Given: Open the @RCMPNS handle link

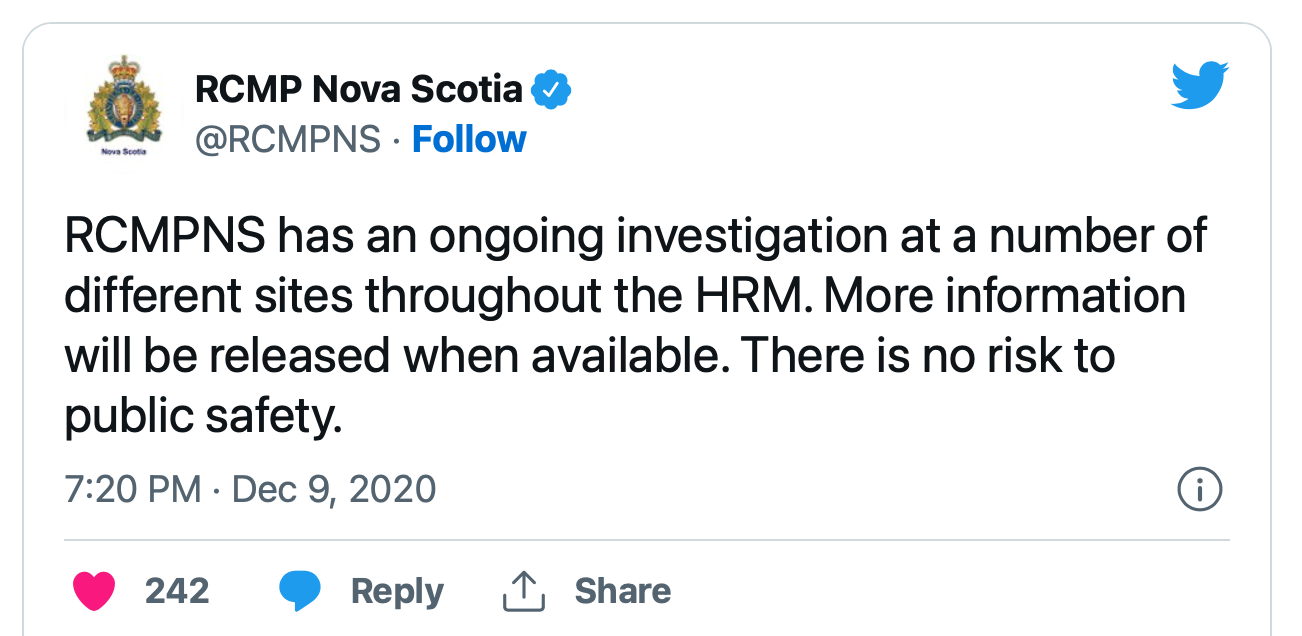Looking at the screenshot, I should coord(288,139).
